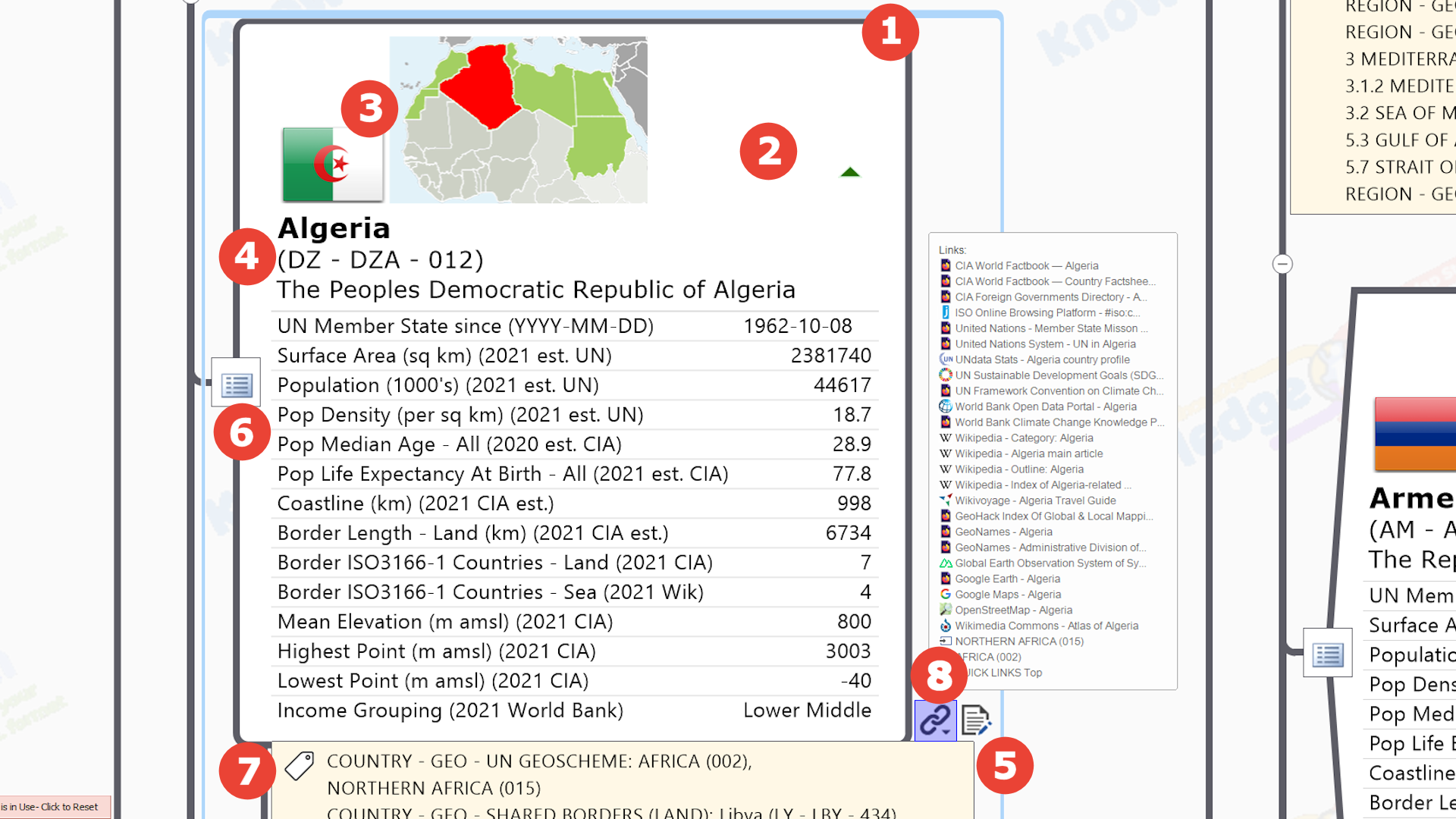Open Google Maps - Algeria link
This screenshot has width=1456, height=819.
pos(1007,595)
